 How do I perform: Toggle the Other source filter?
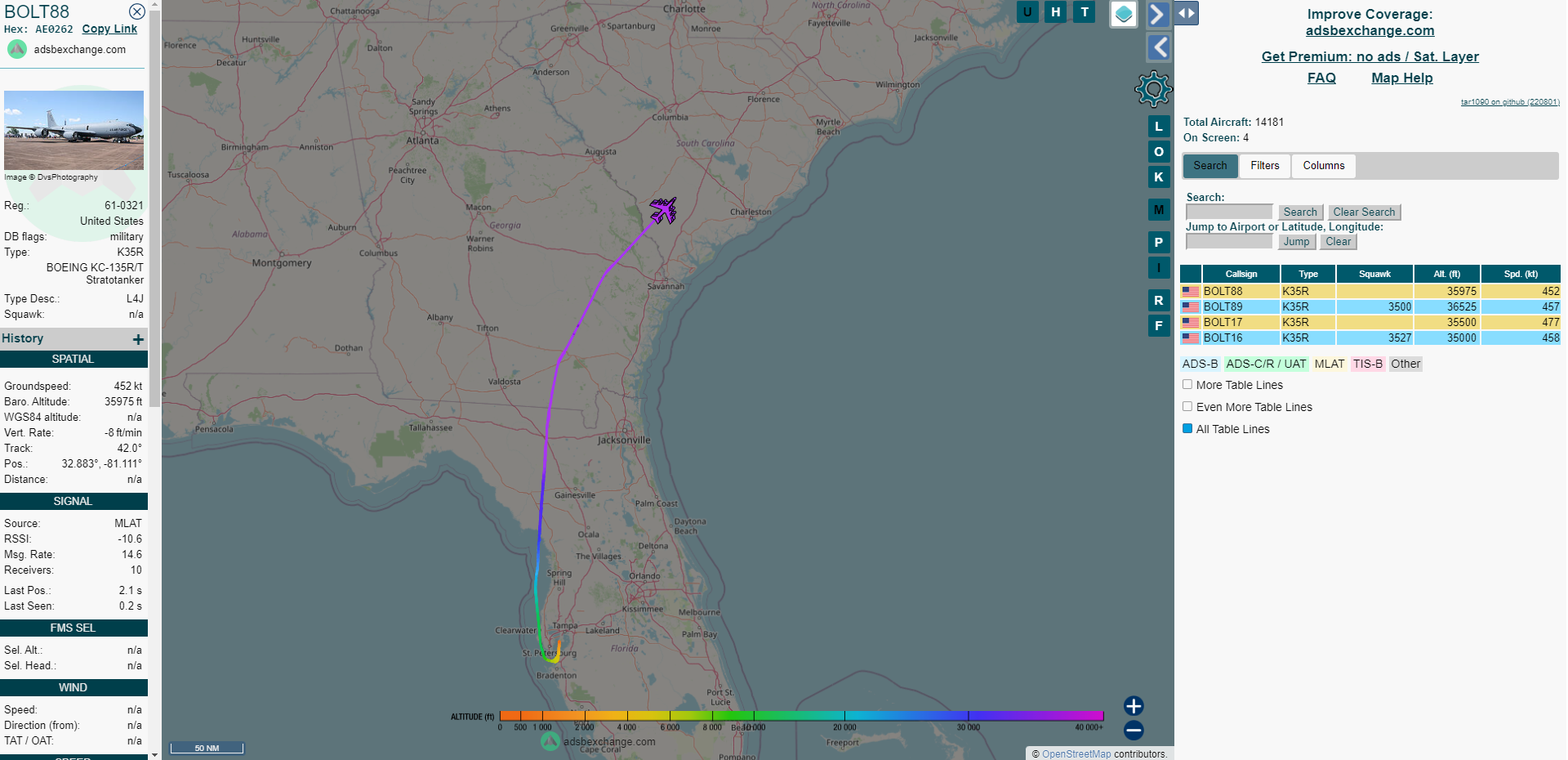click(1405, 364)
